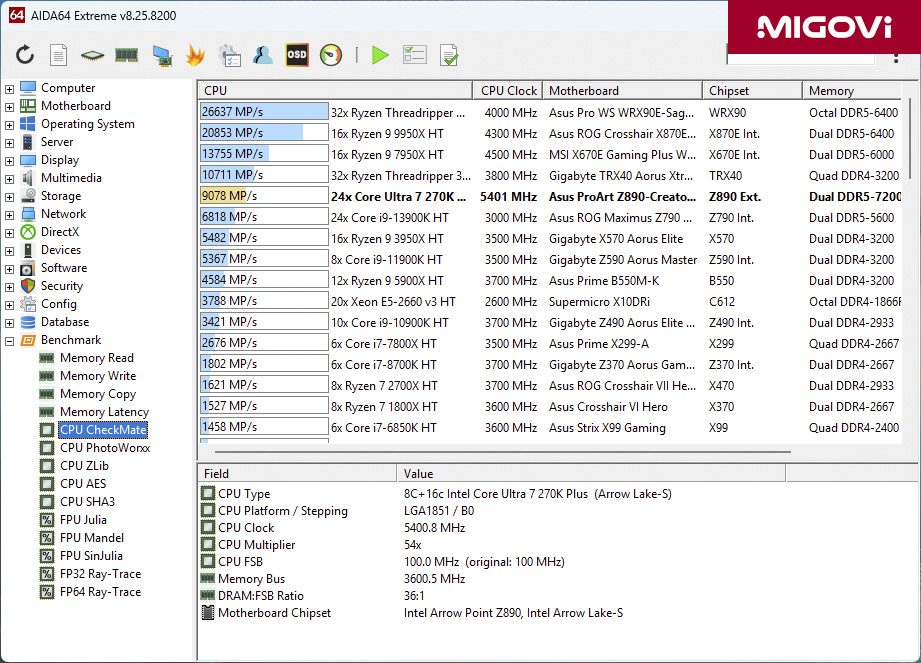Collapse the Benchmark tree branch

coord(8,339)
